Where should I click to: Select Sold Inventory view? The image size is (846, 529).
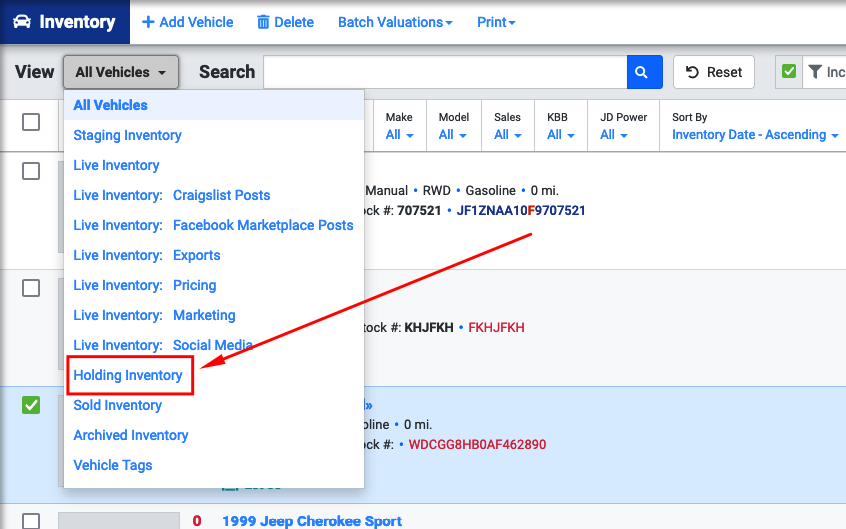(118, 405)
